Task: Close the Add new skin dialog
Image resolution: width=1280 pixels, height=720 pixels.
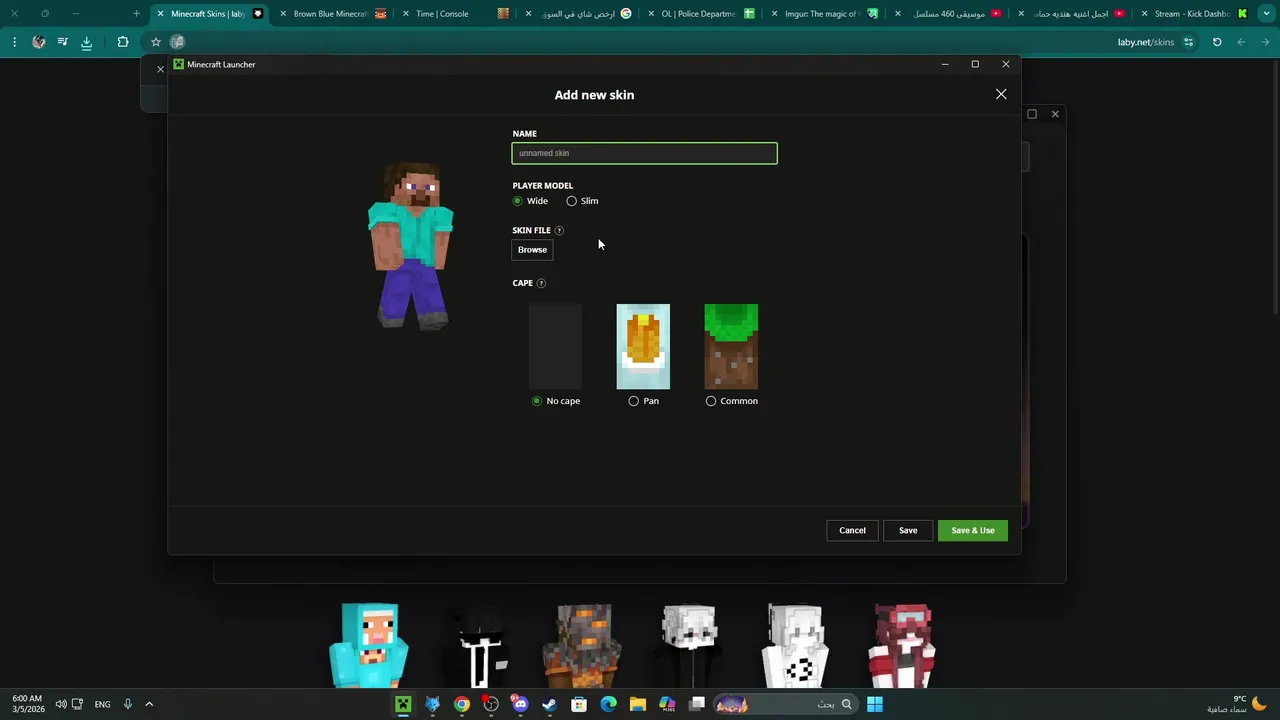Action: (x=1001, y=94)
